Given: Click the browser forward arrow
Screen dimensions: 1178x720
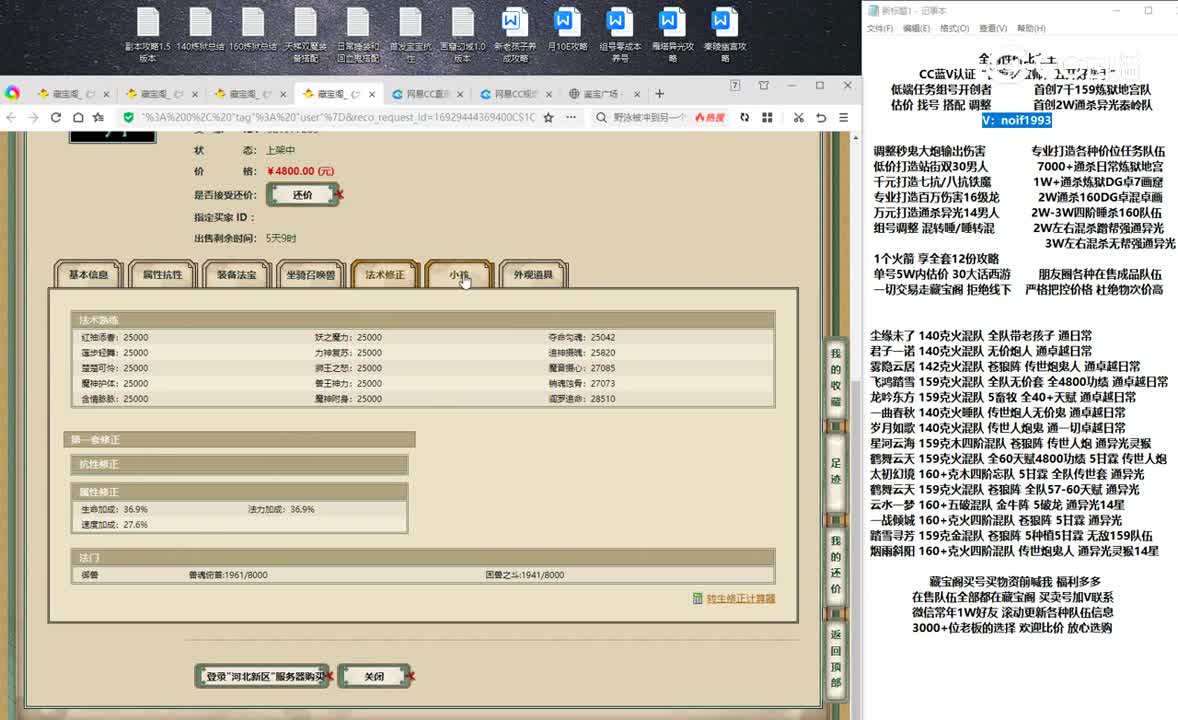Looking at the screenshot, I should click(33, 117).
